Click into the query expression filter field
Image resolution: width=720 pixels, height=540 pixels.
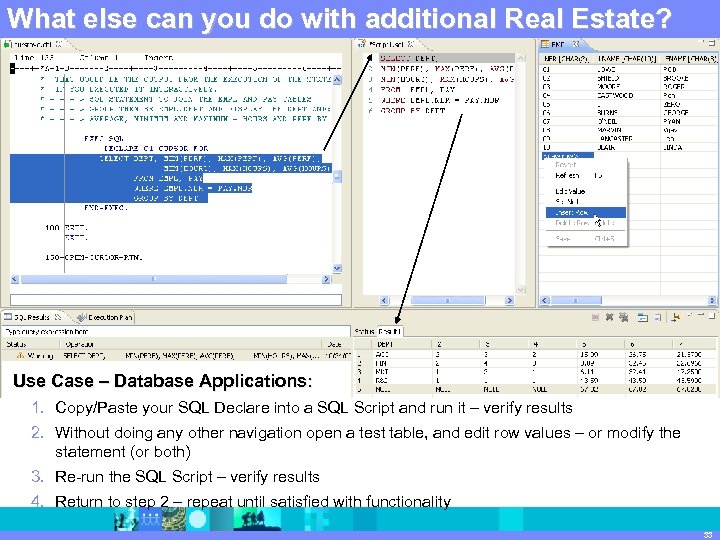pyautogui.click(x=177, y=331)
